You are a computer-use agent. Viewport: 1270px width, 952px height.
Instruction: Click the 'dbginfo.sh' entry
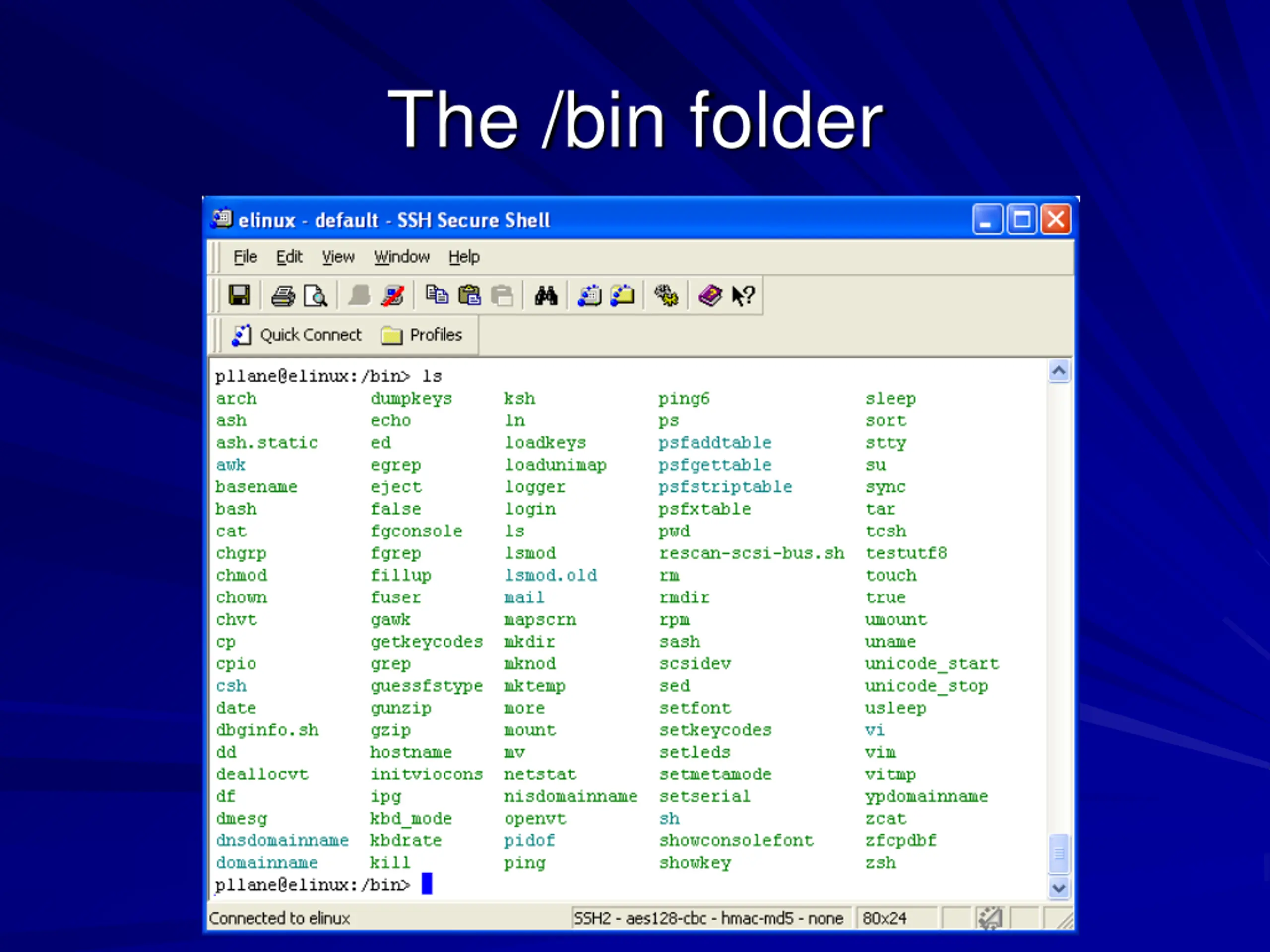click(x=267, y=730)
